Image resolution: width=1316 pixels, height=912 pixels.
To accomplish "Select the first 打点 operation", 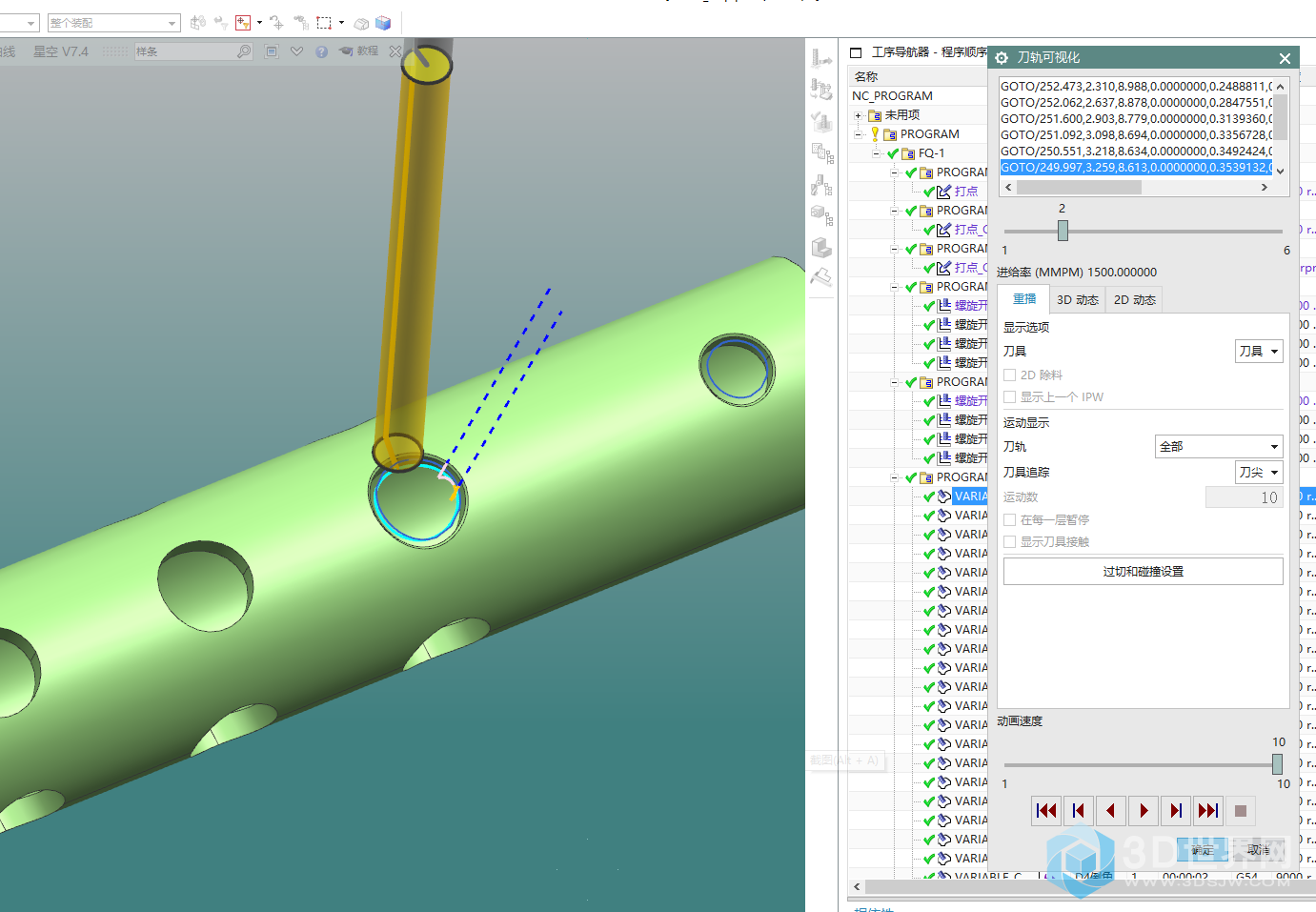I will pyautogui.click(x=965, y=192).
